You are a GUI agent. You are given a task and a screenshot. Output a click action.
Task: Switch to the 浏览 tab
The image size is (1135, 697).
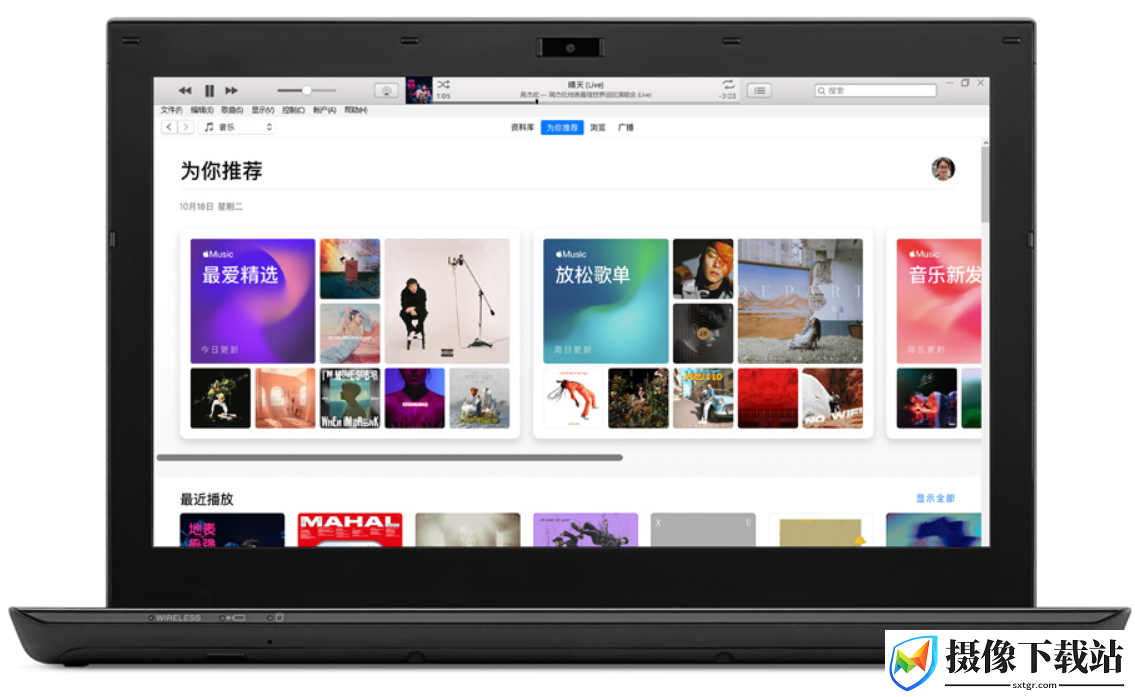point(597,127)
